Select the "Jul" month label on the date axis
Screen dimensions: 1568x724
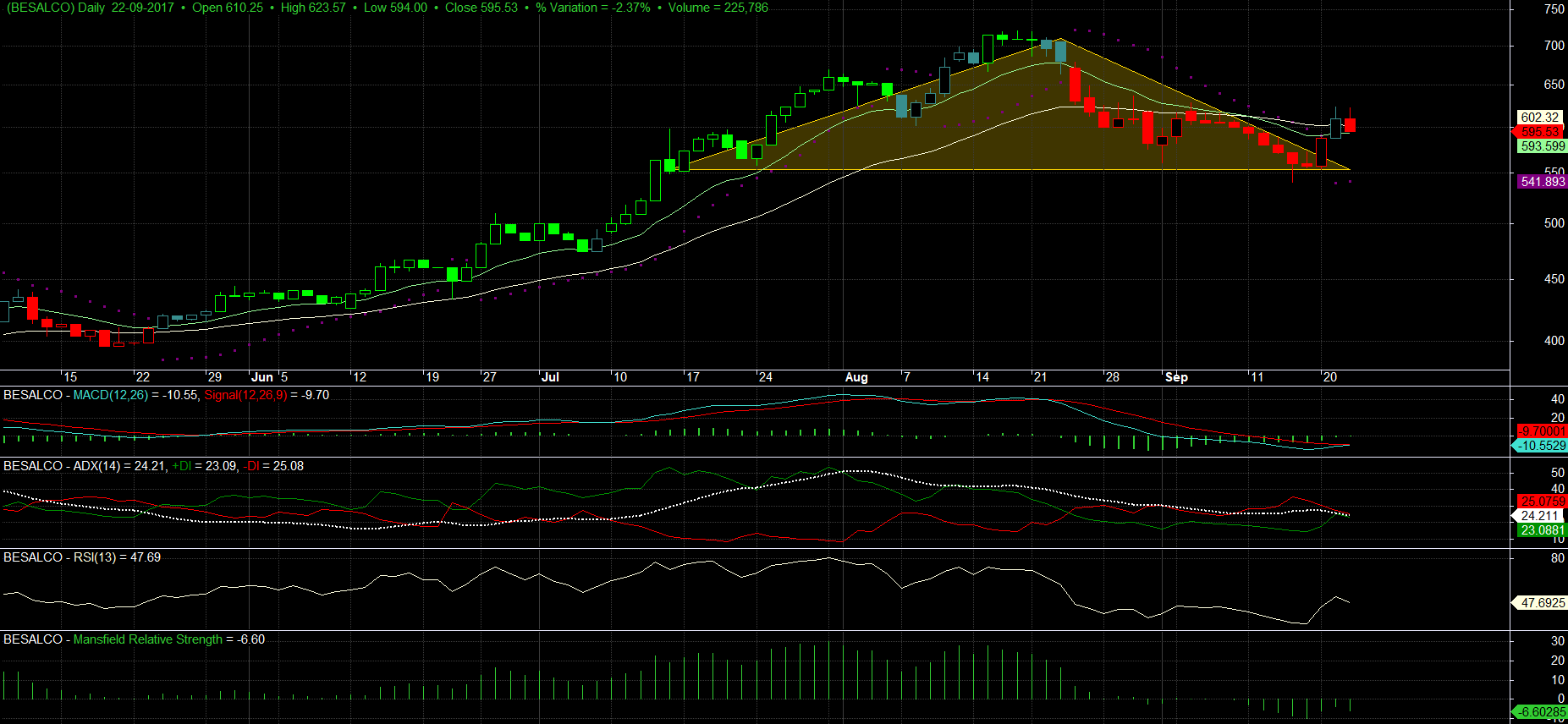550,377
